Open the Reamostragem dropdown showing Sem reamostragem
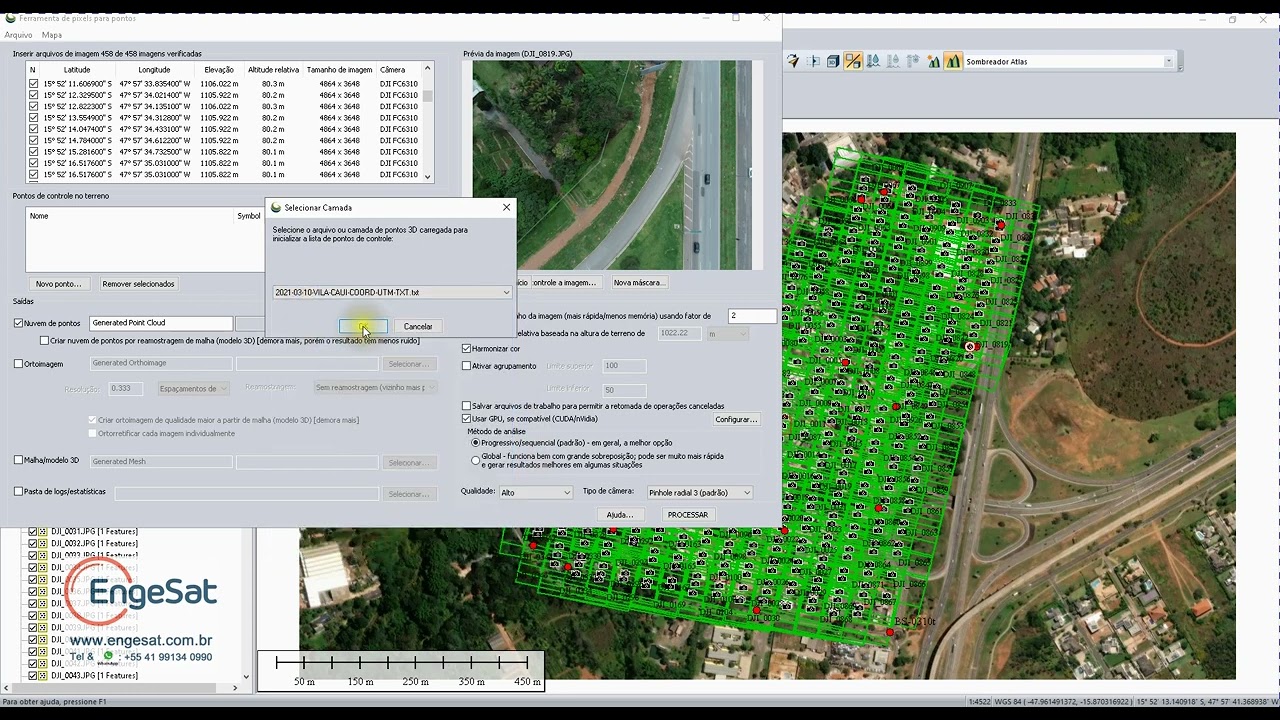Image resolution: width=1280 pixels, height=720 pixels. [375, 388]
